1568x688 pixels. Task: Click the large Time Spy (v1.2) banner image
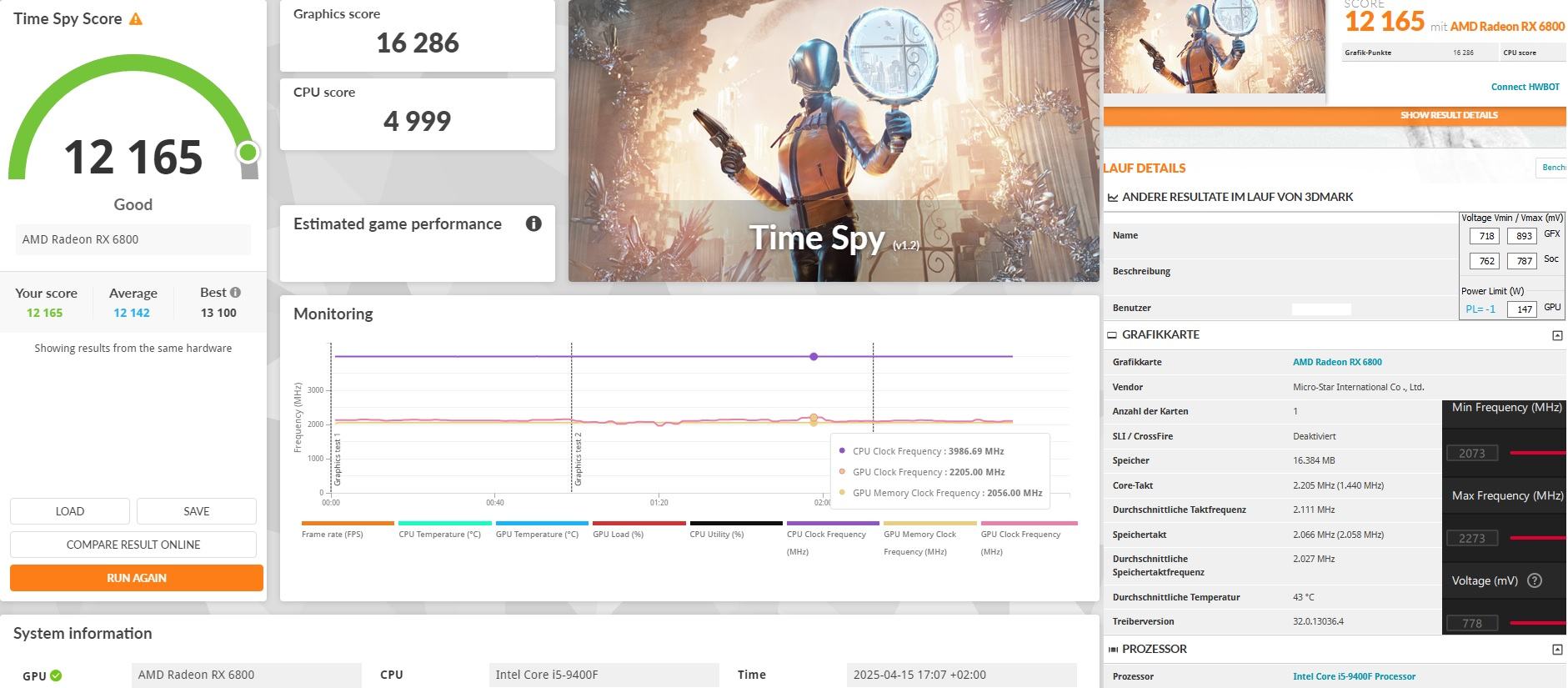pos(834,141)
